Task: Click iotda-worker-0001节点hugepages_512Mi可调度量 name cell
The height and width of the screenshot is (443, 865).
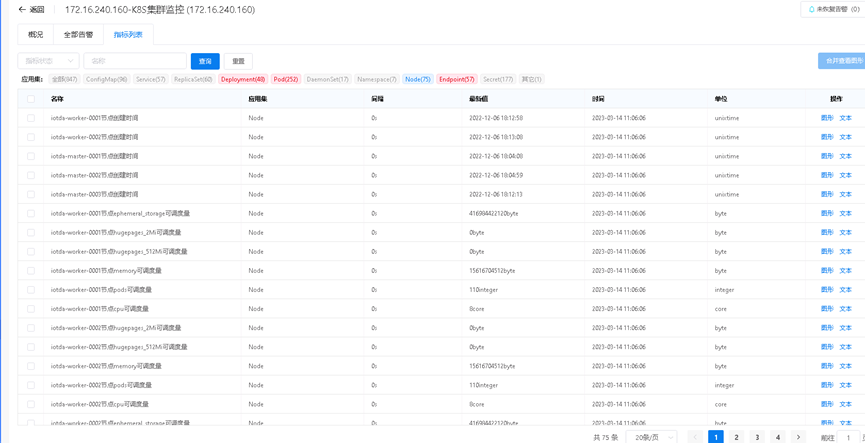Action: 119,252
